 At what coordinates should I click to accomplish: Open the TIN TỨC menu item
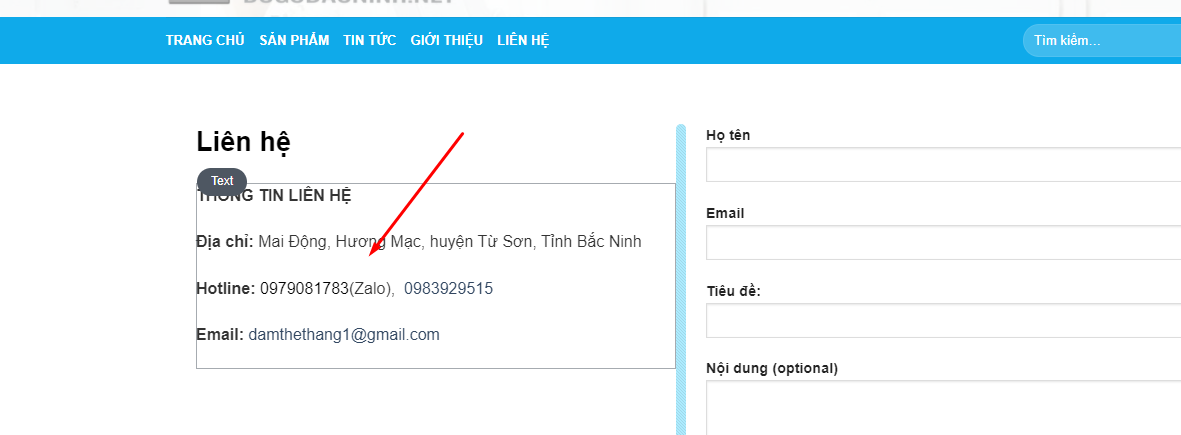point(369,41)
